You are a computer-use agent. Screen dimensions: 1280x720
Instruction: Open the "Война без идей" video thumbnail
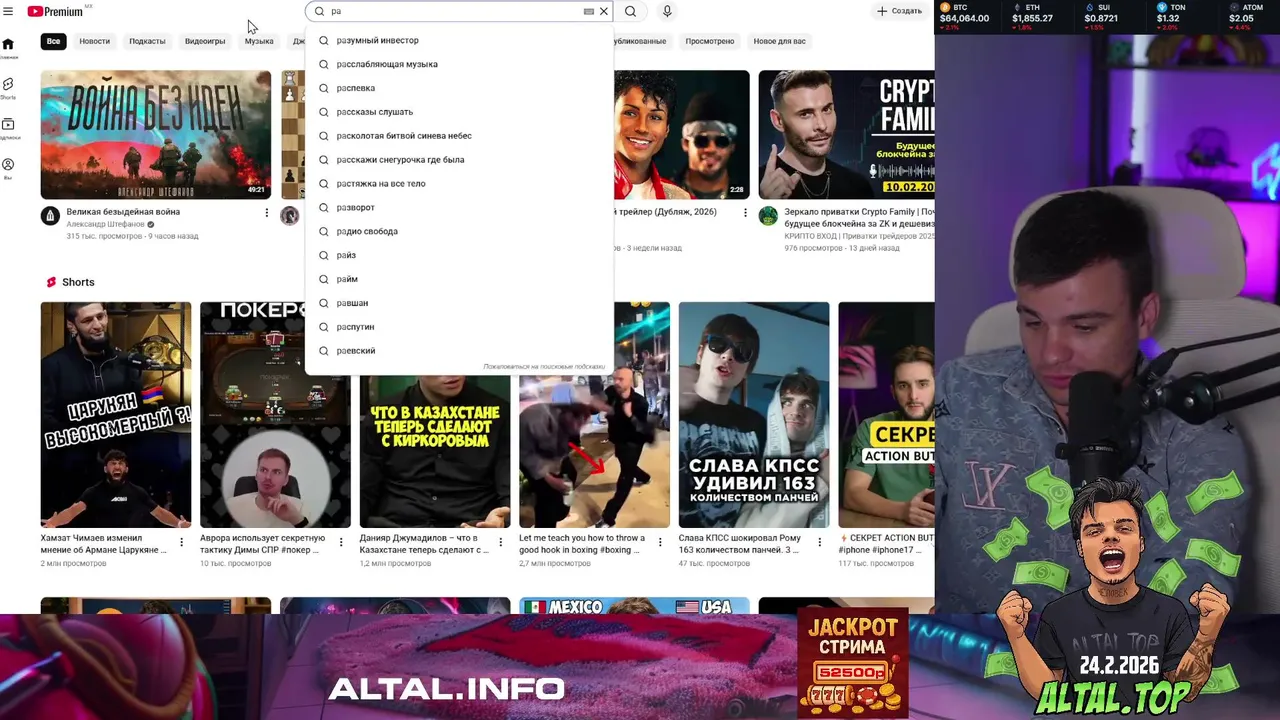click(156, 134)
